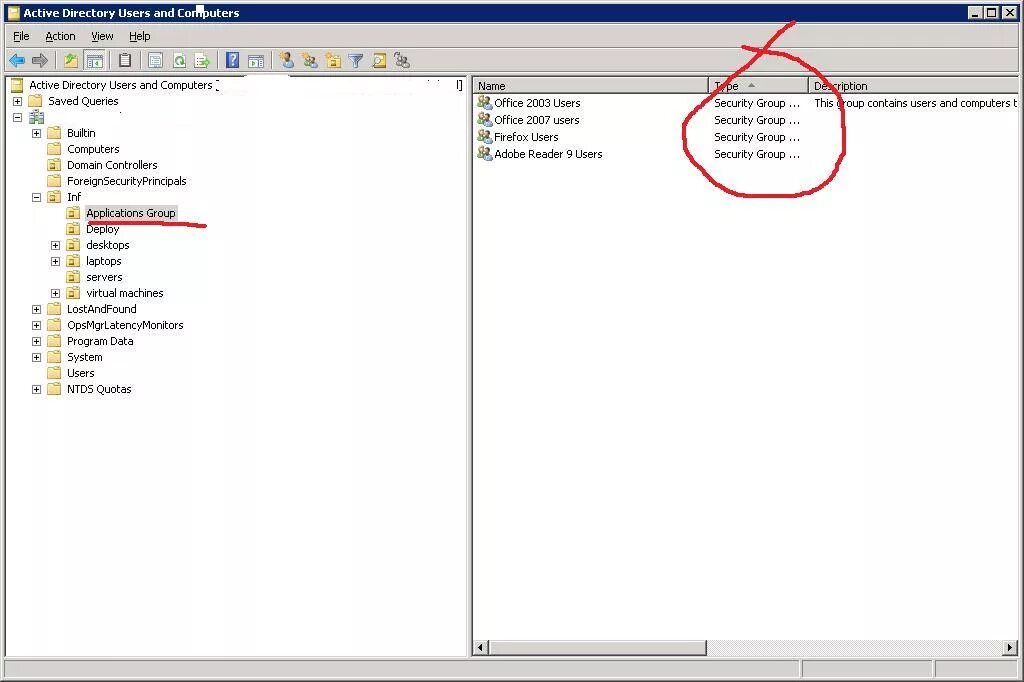The height and width of the screenshot is (682, 1024).
Task: Click description text of Office 2003 Users
Action: (x=916, y=103)
